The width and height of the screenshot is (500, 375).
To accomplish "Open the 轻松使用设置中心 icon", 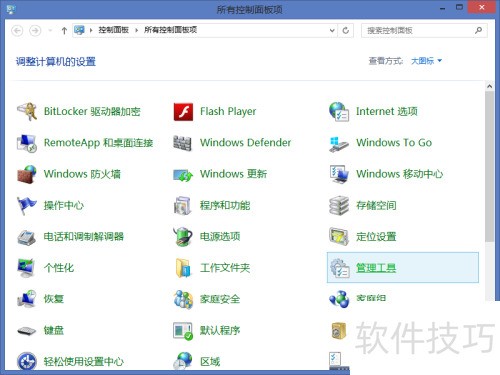I will (27, 361).
